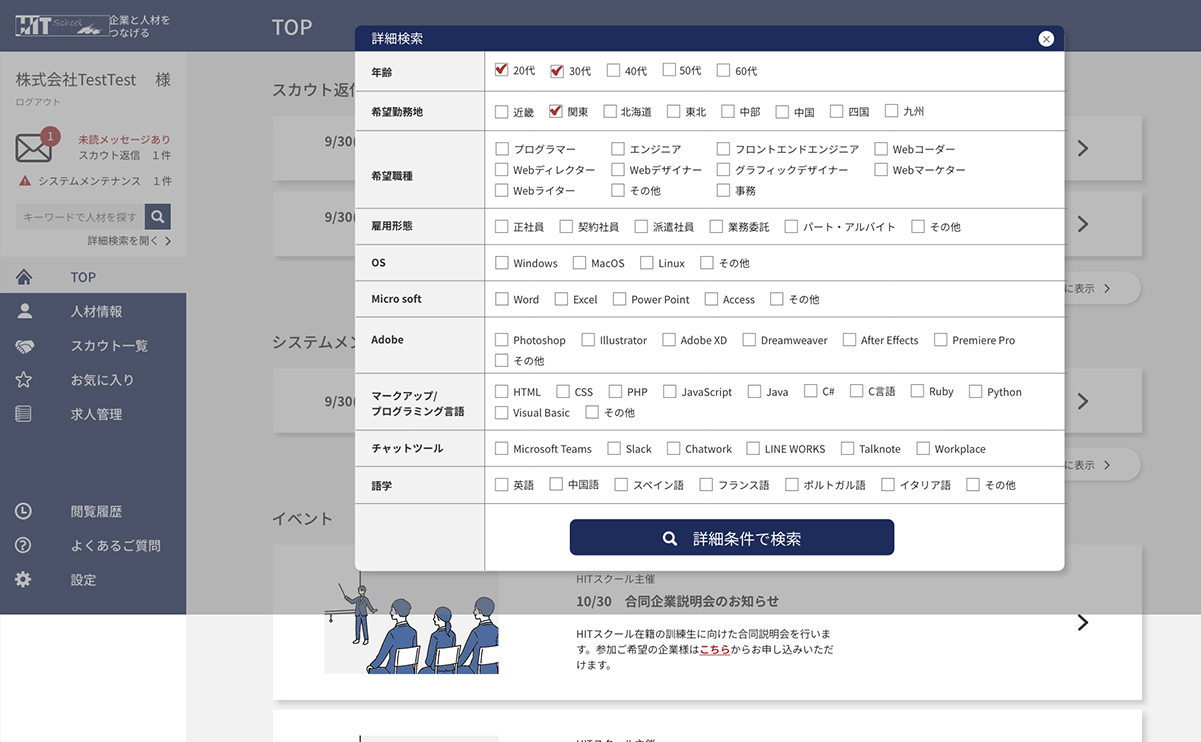This screenshot has height=742, width=1201.
Task: Check the 九州 region checkbox
Action: [x=892, y=112]
